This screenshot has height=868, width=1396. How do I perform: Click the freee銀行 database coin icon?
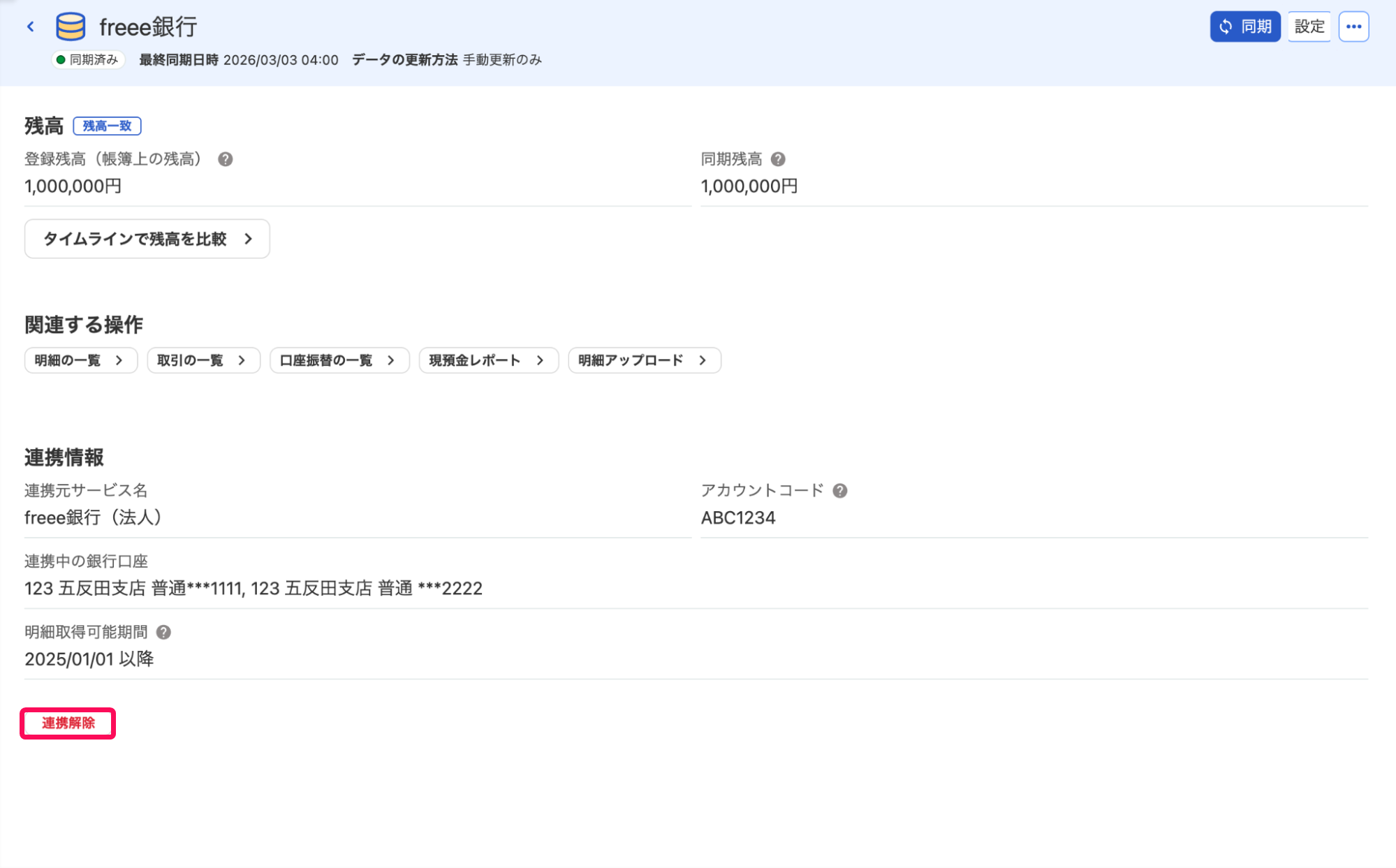click(71, 27)
